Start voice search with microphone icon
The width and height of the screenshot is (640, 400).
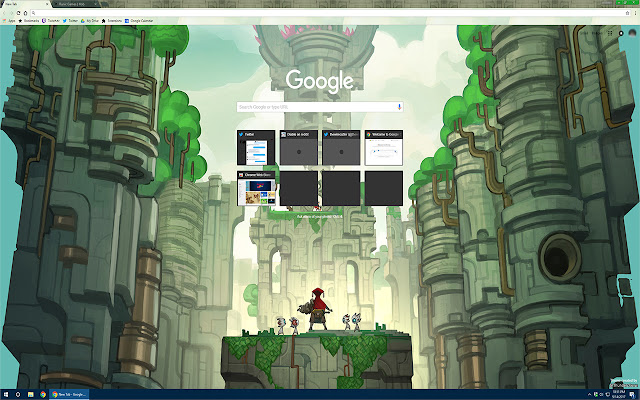(x=400, y=107)
